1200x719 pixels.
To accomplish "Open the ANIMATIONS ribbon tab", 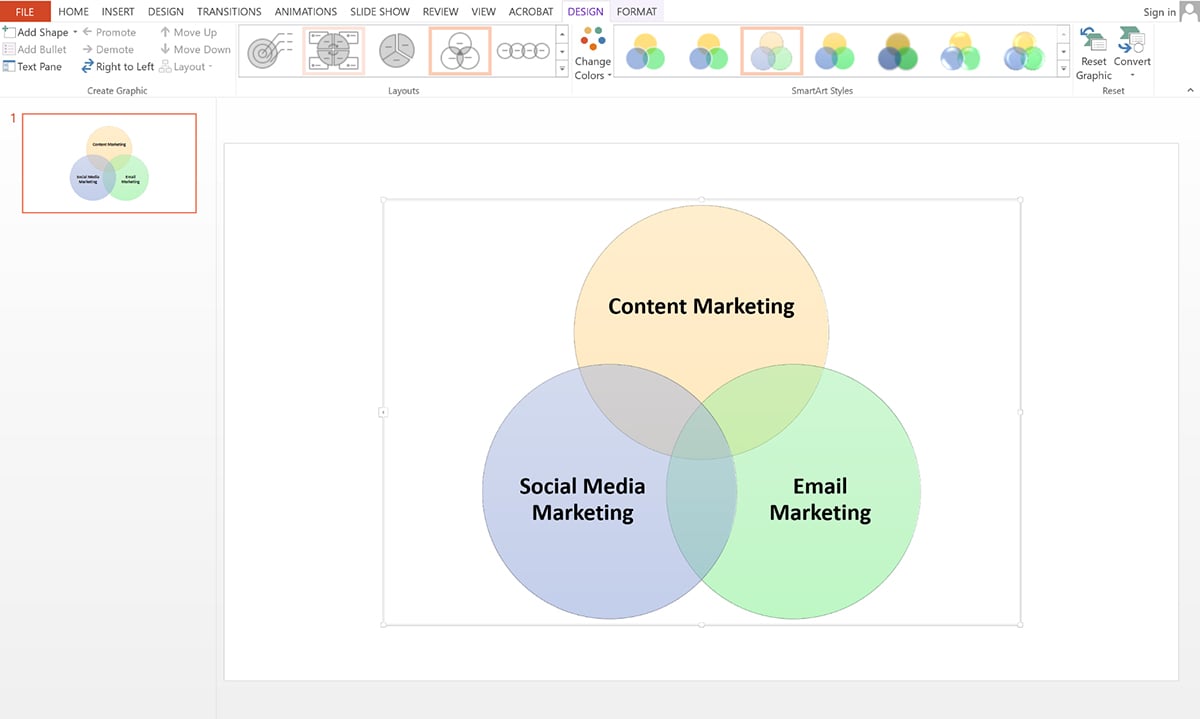I will [x=306, y=11].
